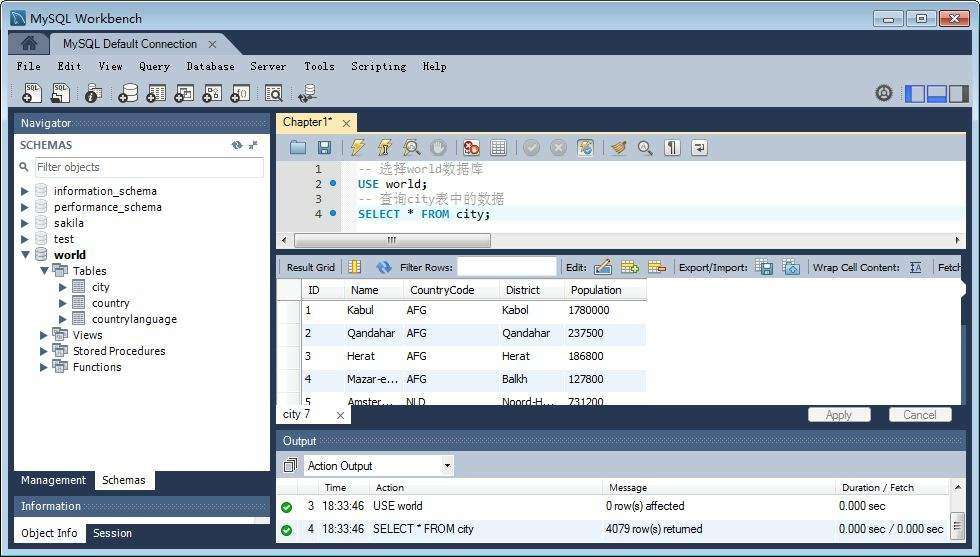The width and height of the screenshot is (980, 557).
Task: Collapse the Tables folder
Action: pyautogui.click(x=44, y=271)
